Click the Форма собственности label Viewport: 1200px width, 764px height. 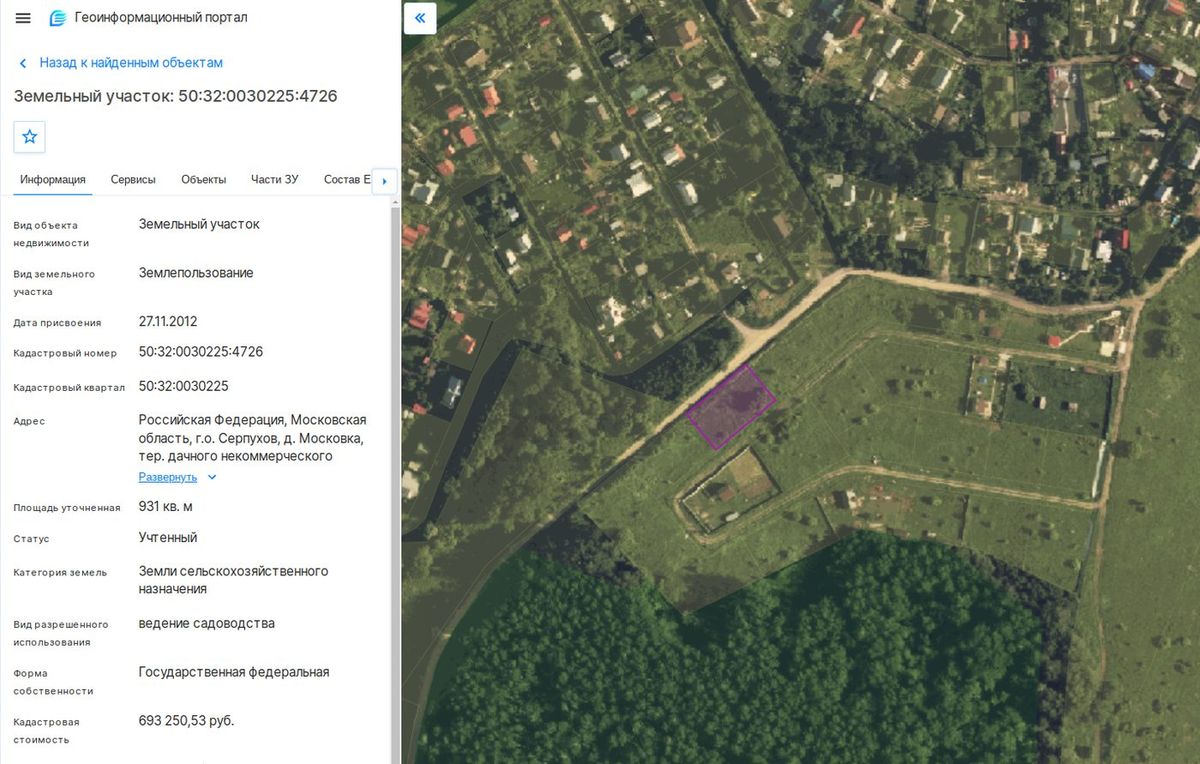[x=54, y=682]
